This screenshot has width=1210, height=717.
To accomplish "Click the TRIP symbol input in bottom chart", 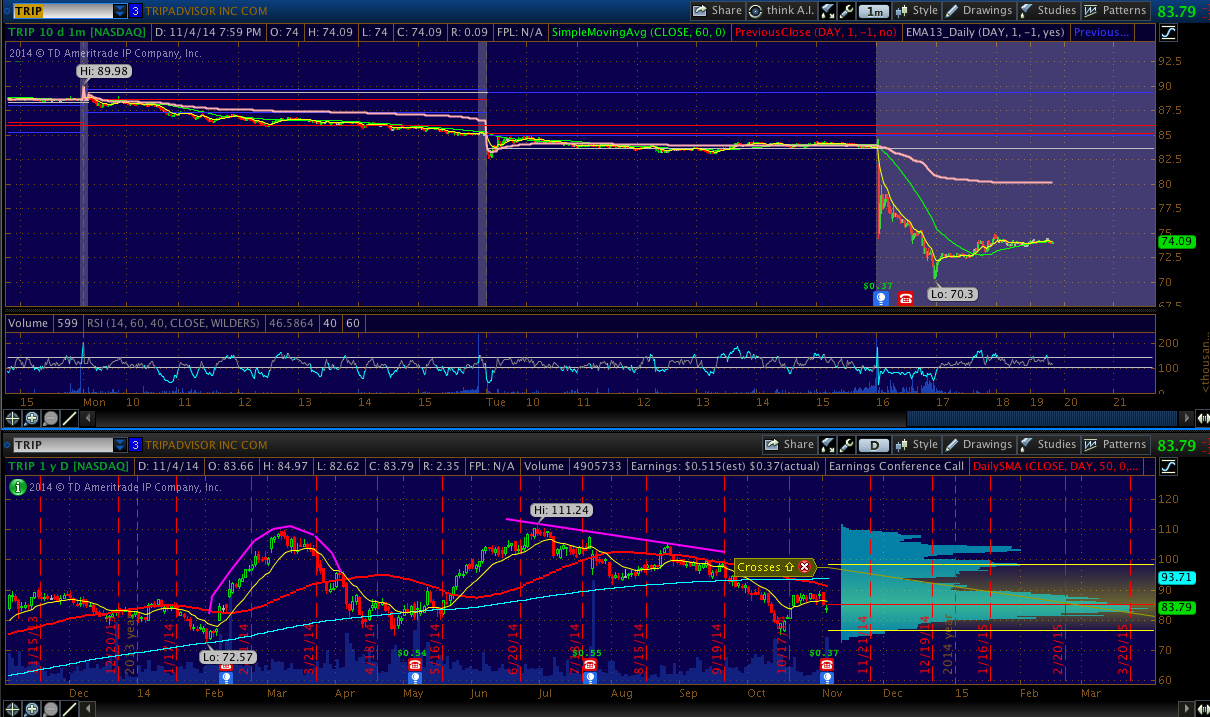I will pyautogui.click(x=60, y=445).
